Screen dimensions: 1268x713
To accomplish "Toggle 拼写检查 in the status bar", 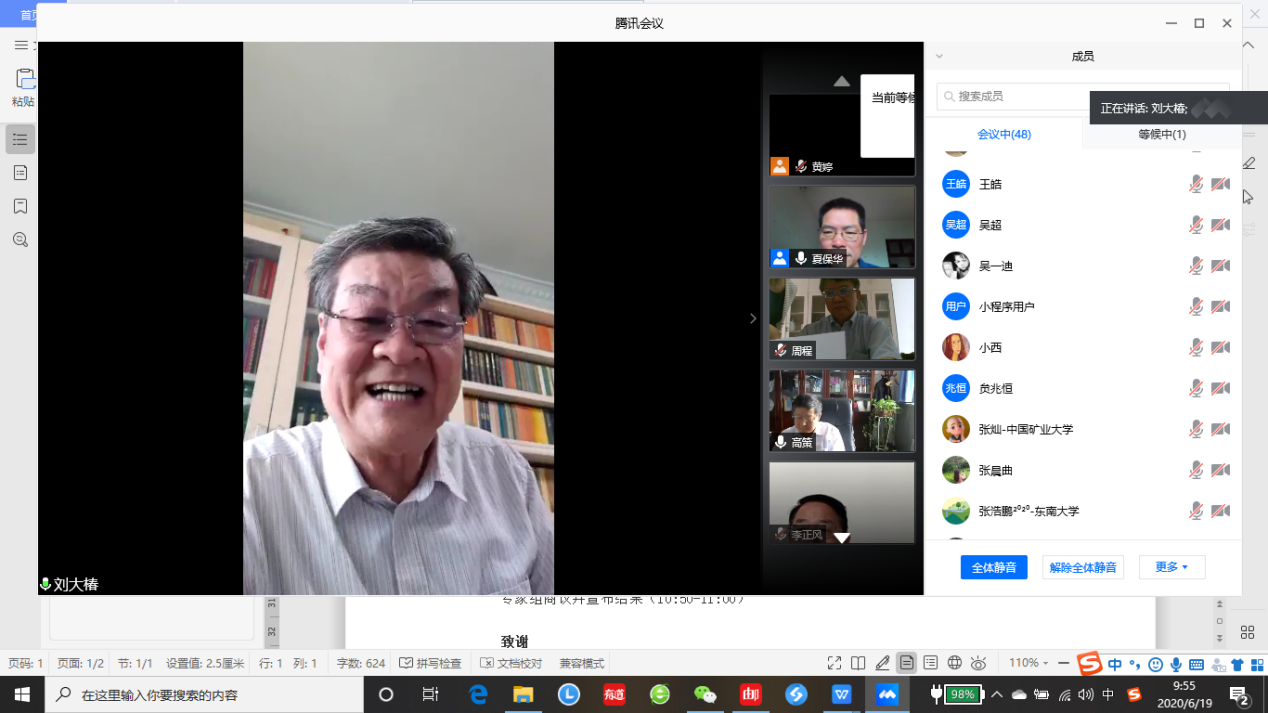I will click(430, 663).
